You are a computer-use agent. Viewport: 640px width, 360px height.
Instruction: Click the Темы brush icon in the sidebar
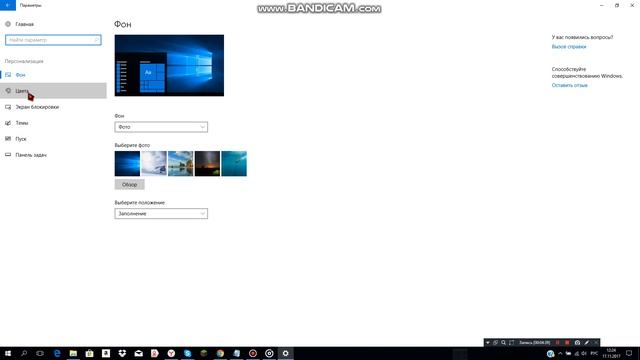pos(8,123)
